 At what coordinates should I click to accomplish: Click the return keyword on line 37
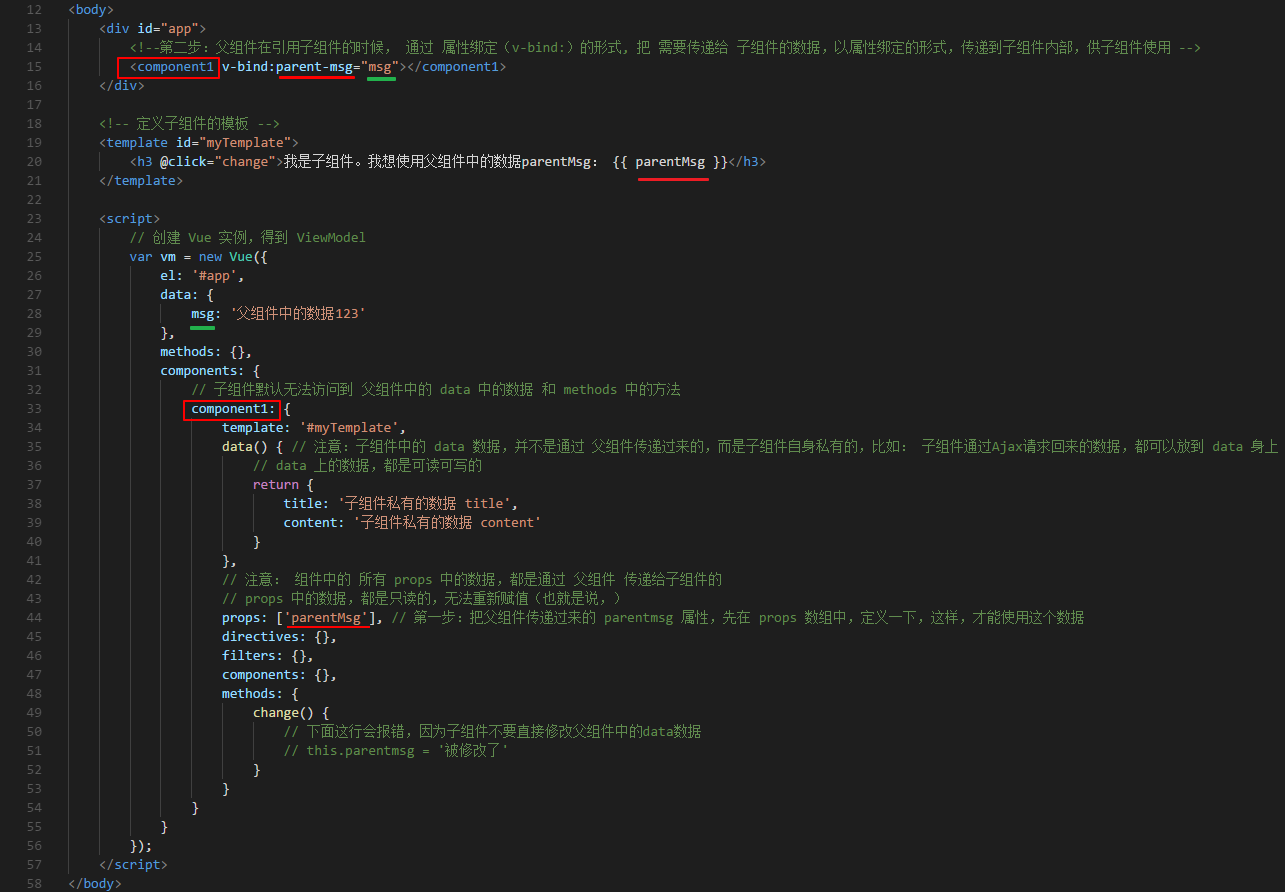[x=276, y=485]
